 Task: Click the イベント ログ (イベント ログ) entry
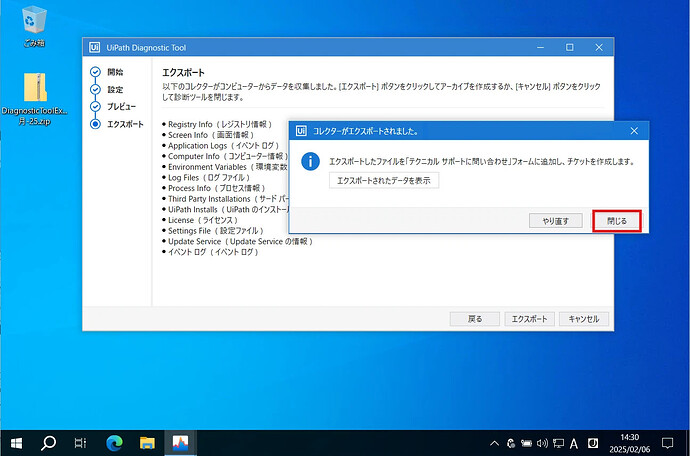(210, 252)
